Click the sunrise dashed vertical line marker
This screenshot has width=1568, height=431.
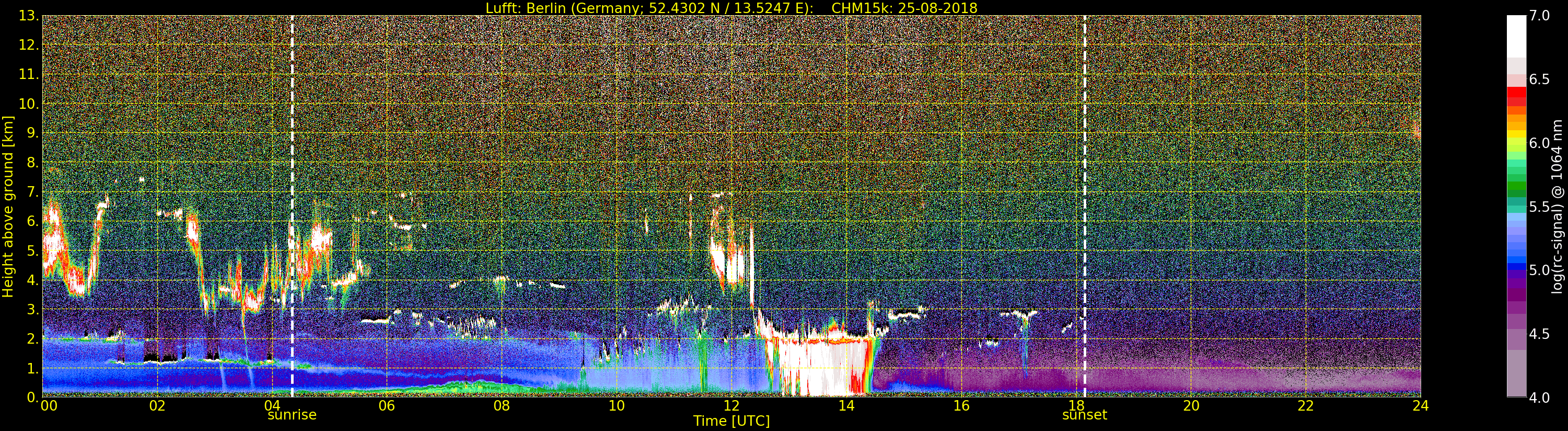292,206
